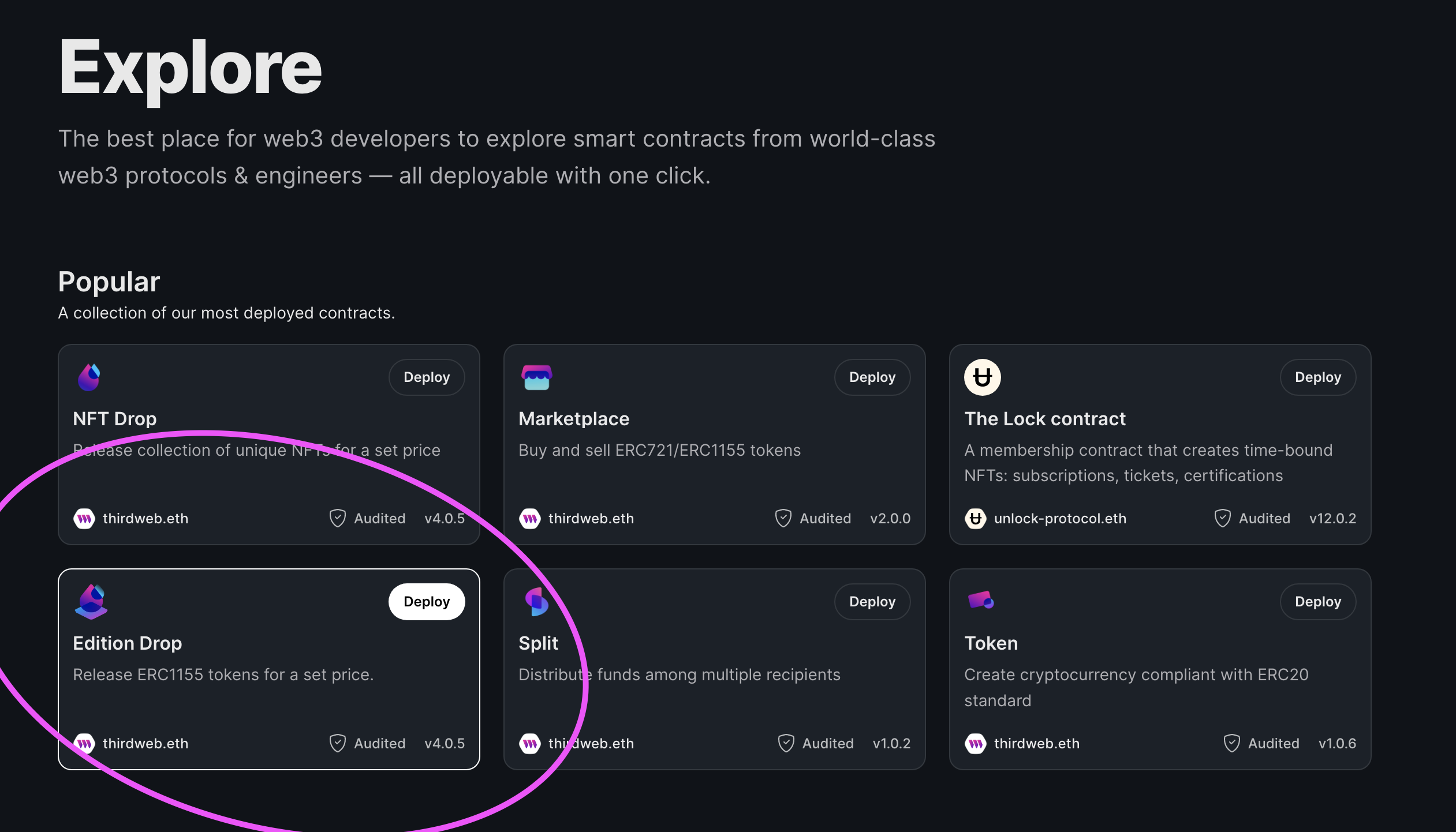Click version v2.0.0 in Marketplace card

pos(890,519)
